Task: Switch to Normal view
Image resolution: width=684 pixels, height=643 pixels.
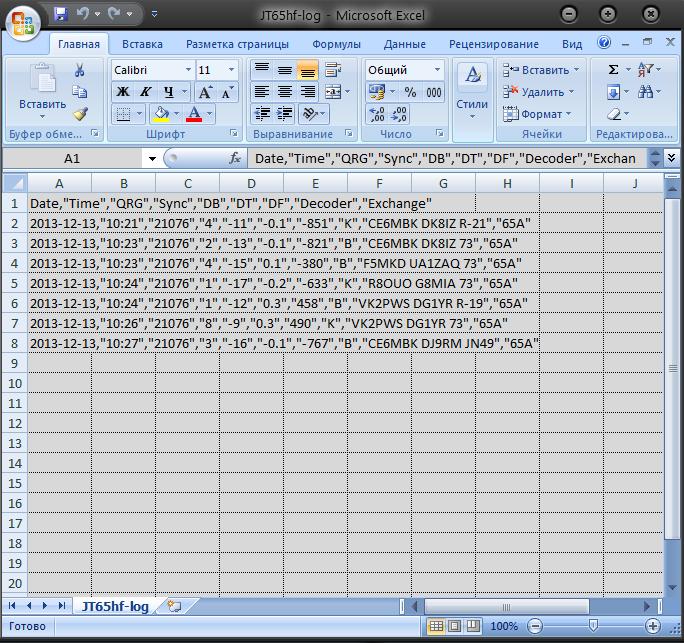Action: 436,626
